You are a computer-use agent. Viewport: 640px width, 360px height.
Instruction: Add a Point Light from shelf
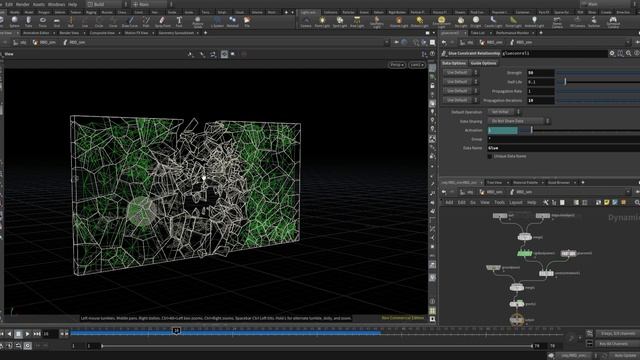(322, 22)
